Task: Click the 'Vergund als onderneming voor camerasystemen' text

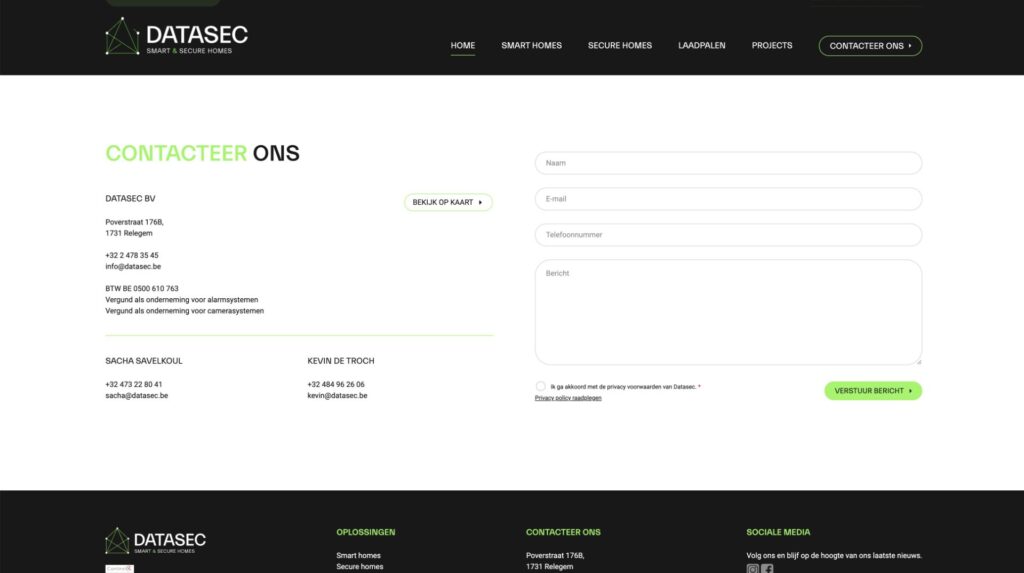Action: coord(185,311)
